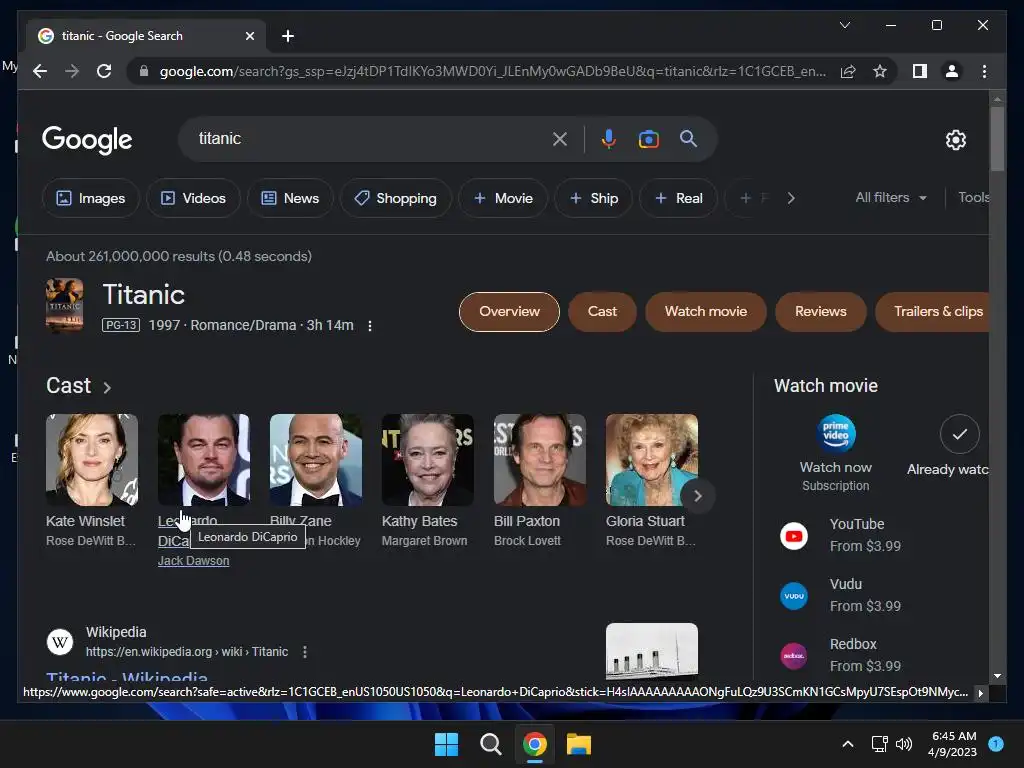Click the Titanic movie poster thumbnail
This screenshot has width=1024, height=768.
pyautogui.click(x=65, y=305)
